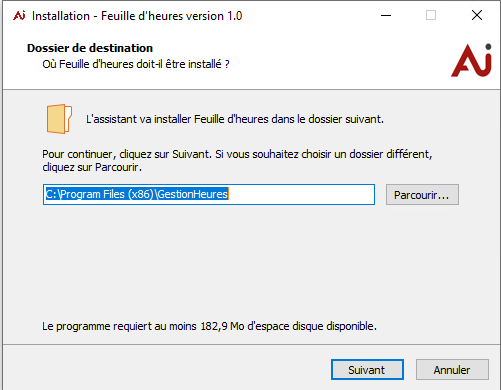Screen dimensions: 501x390
Task: Click the 'C:\Program Files (x86)' path portion
Action: 99,194
